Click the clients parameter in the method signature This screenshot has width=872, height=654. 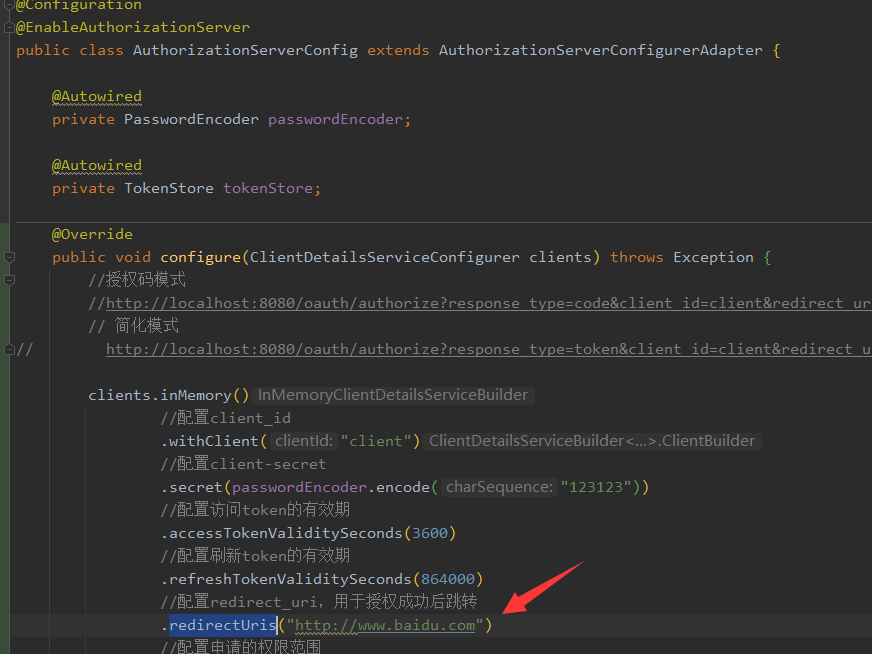click(x=561, y=257)
